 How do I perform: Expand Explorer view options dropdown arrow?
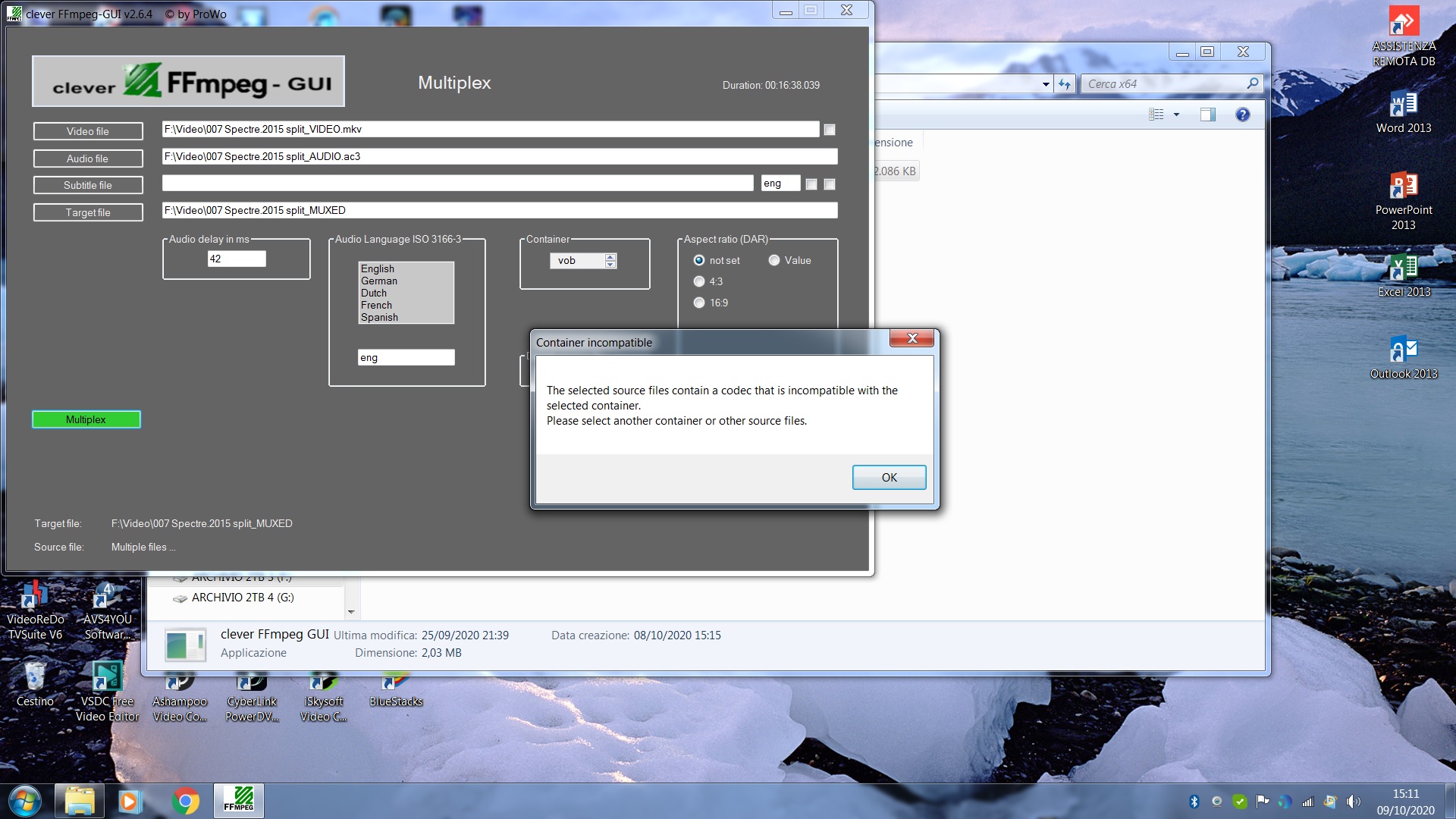point(1176,115)
